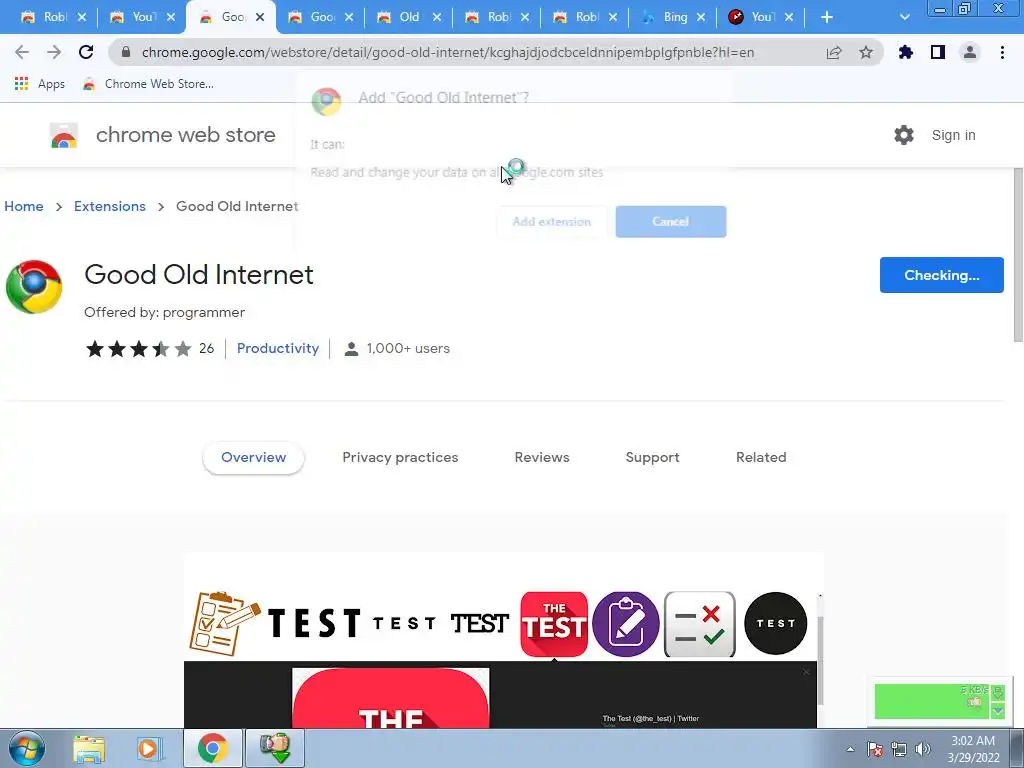The width and height of the screenshot is (1024, 768).
Task: Open Web Store settings gear
Action: point(904,135)
